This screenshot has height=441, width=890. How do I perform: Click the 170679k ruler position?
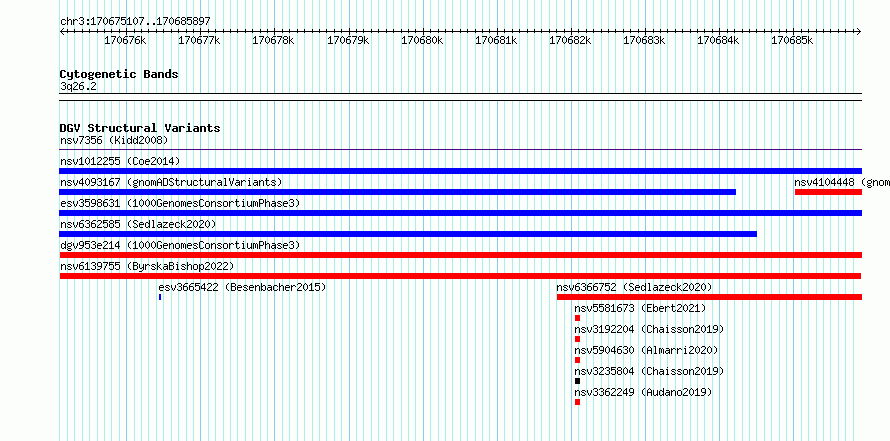(x=348, y=40)
